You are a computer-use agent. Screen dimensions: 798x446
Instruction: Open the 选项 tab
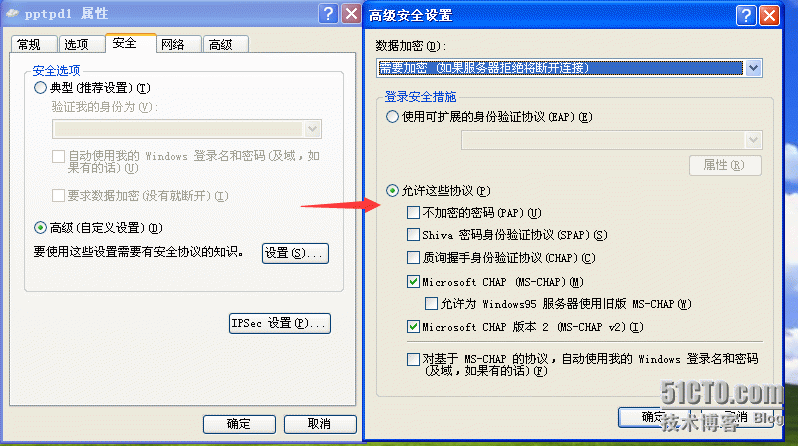[x=77, y=44]
